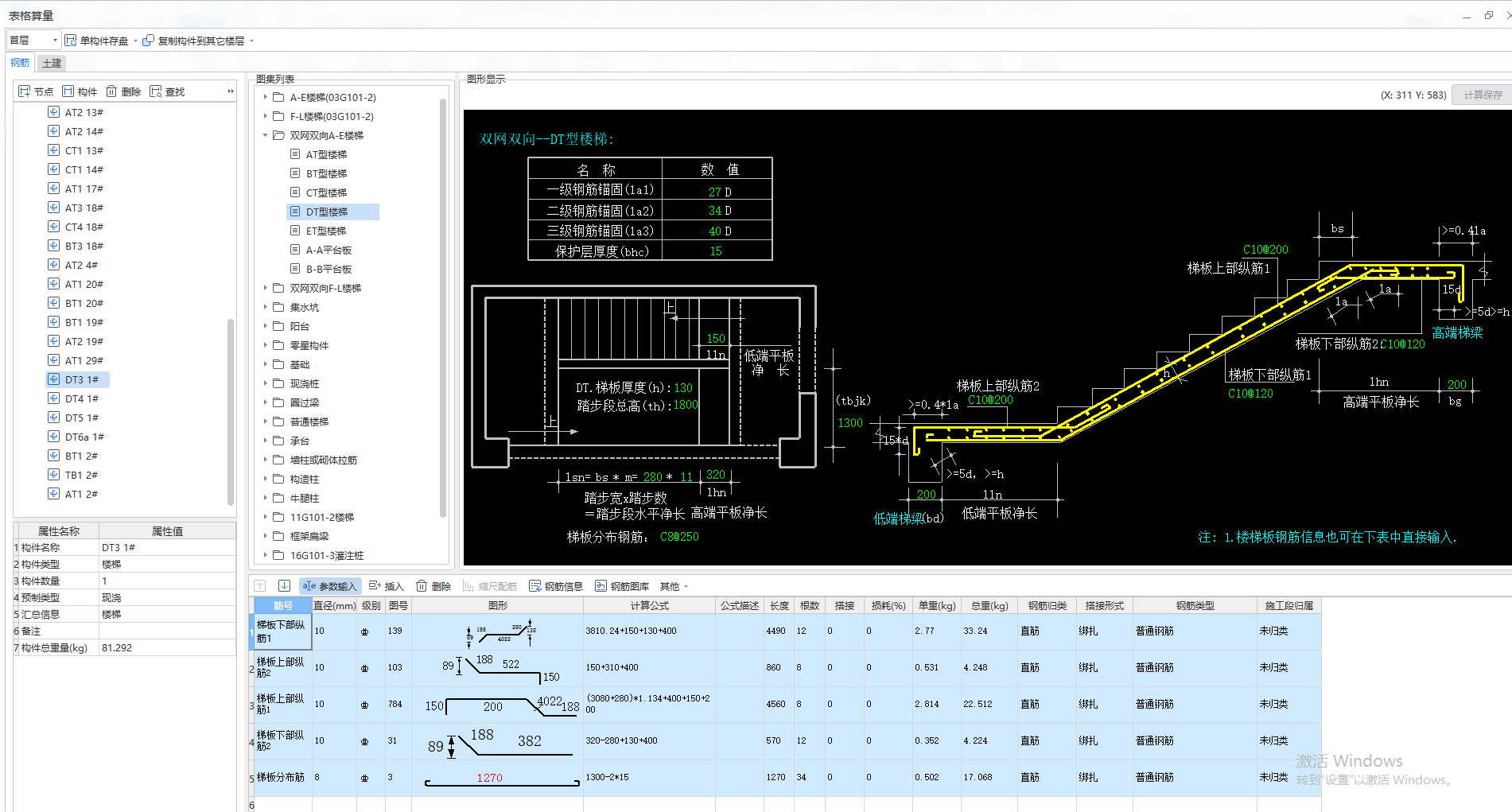Click the 构件 component toolbar icon
The image size is (1512, 812).
(68, 91)
